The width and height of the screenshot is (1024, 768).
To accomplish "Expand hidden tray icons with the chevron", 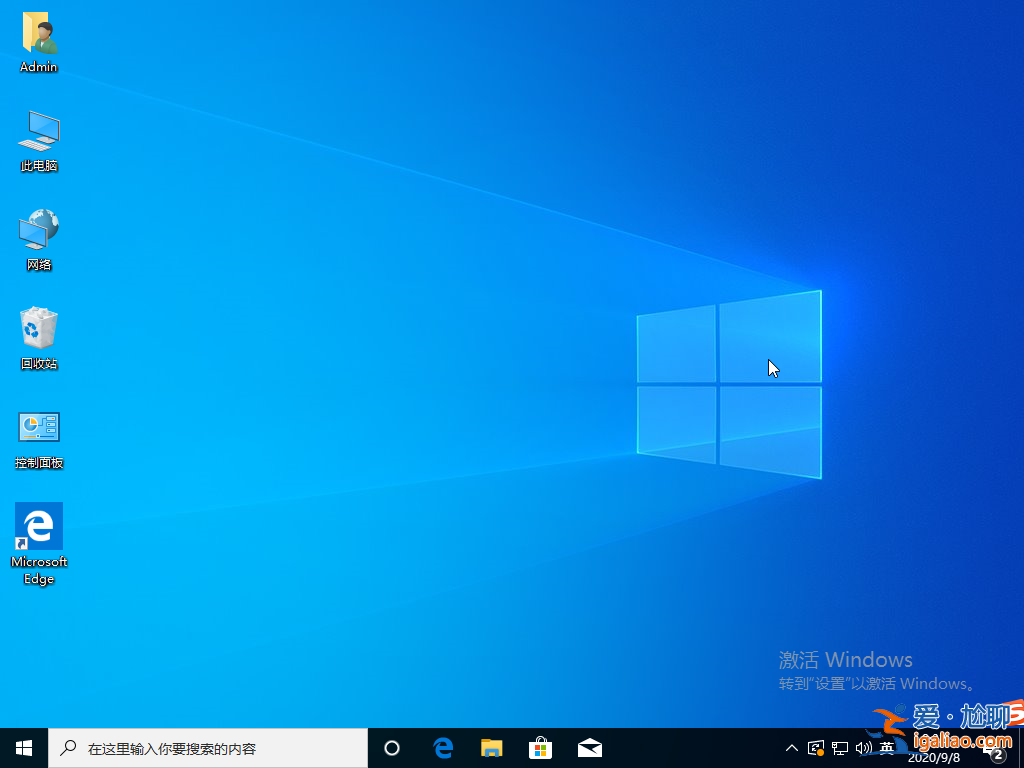I will click(791, 747).
